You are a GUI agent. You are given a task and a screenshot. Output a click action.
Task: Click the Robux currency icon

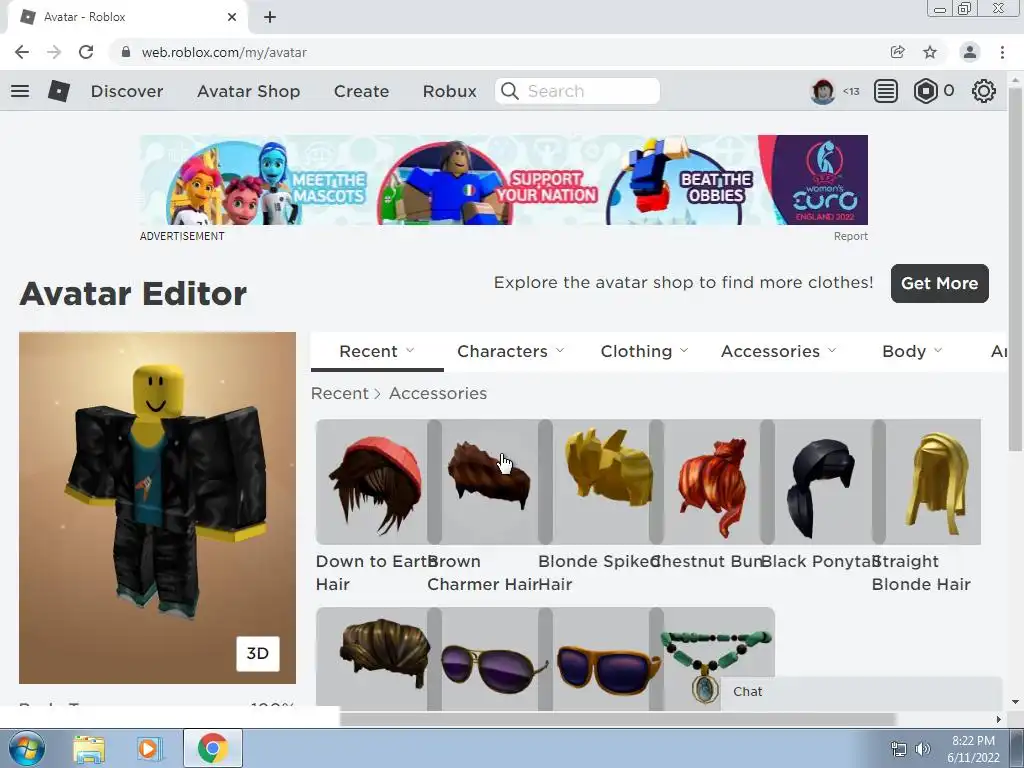click(925, 91)
